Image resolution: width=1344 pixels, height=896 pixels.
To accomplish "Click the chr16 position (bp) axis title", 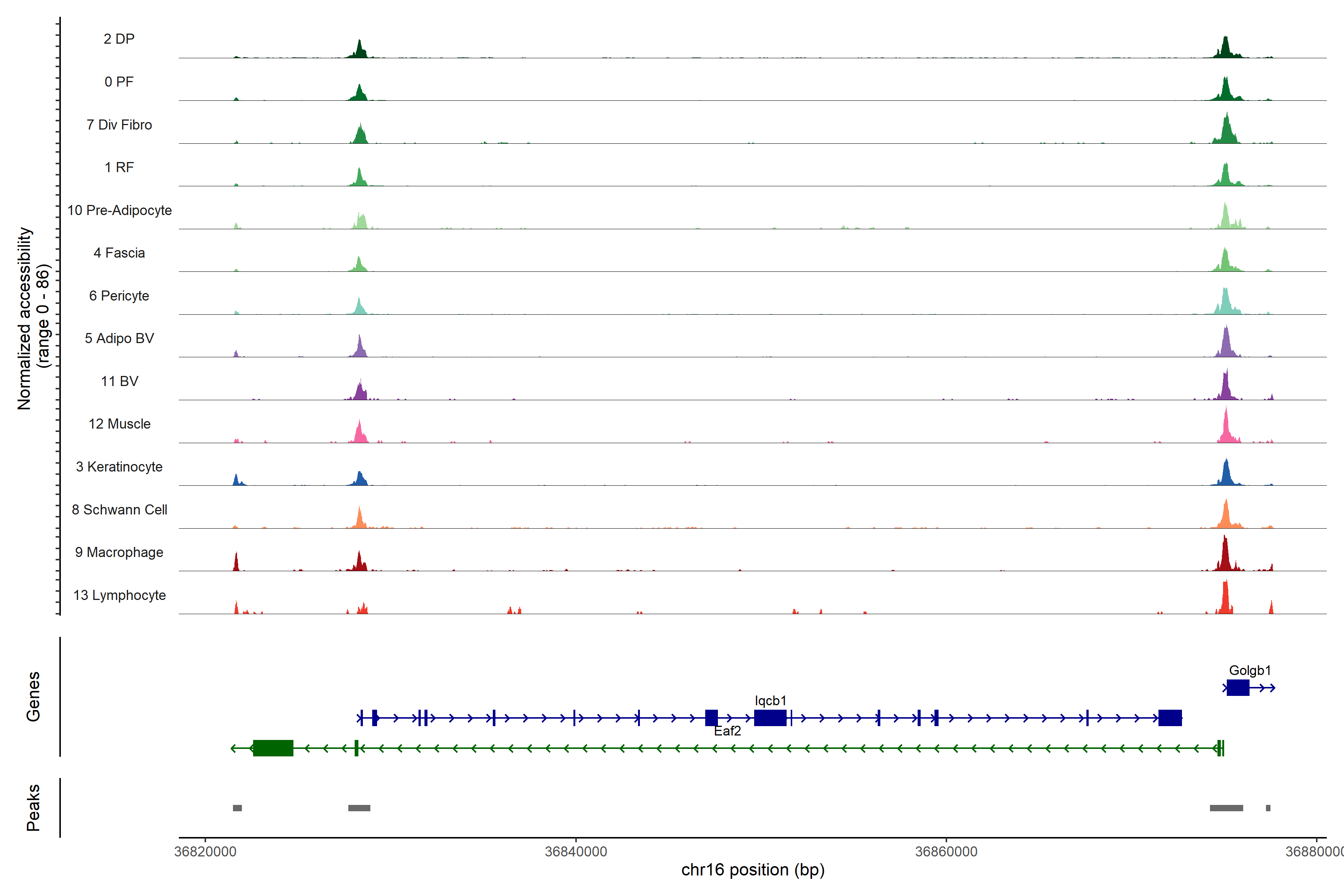I will click(x=753, y=870).
